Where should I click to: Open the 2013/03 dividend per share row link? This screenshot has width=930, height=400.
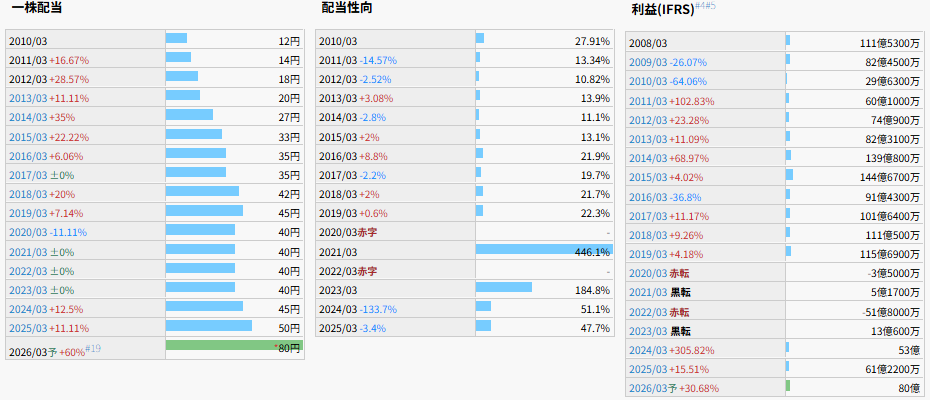[x=27, y=98]
